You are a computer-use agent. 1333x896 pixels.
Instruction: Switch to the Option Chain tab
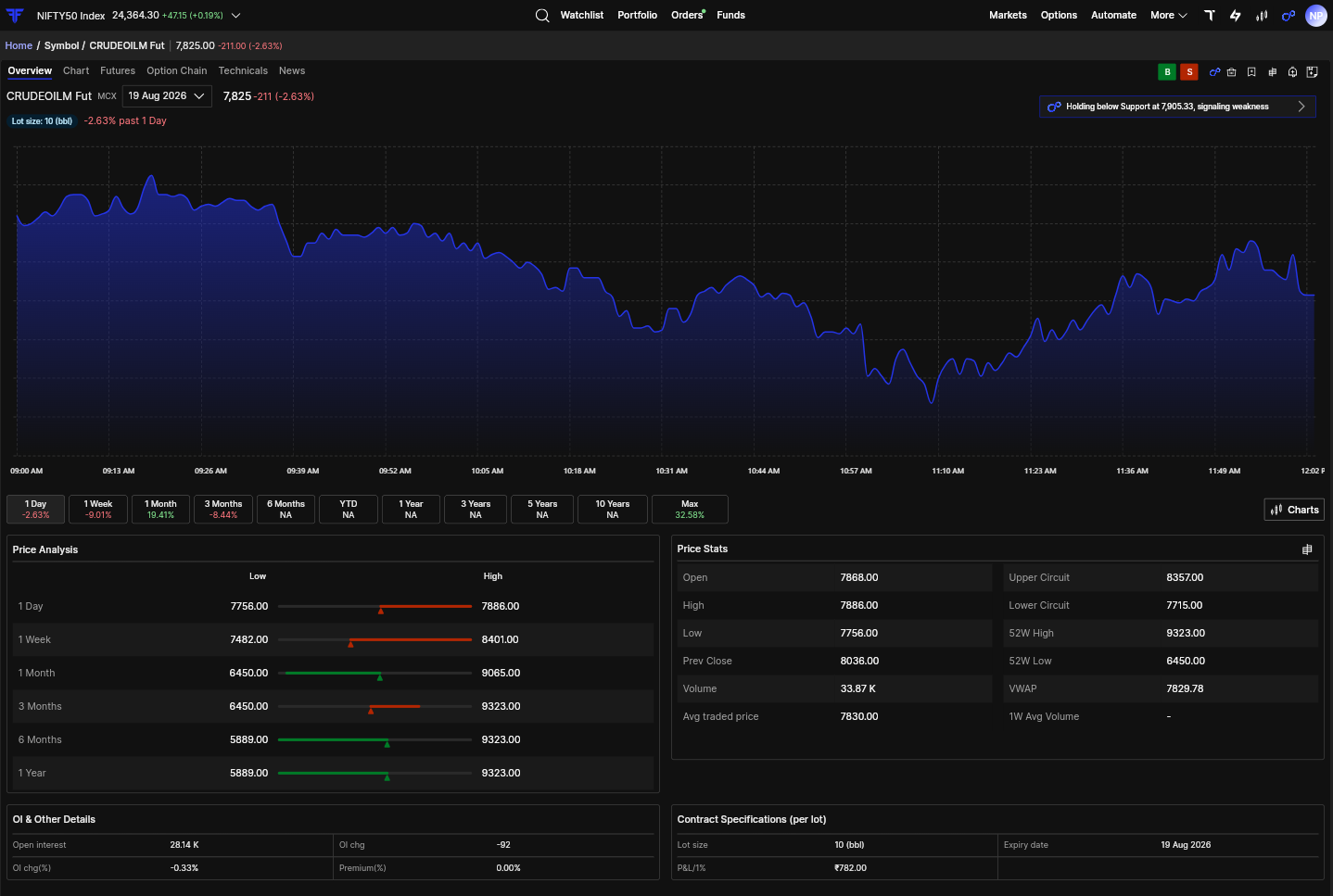(177, 70)
